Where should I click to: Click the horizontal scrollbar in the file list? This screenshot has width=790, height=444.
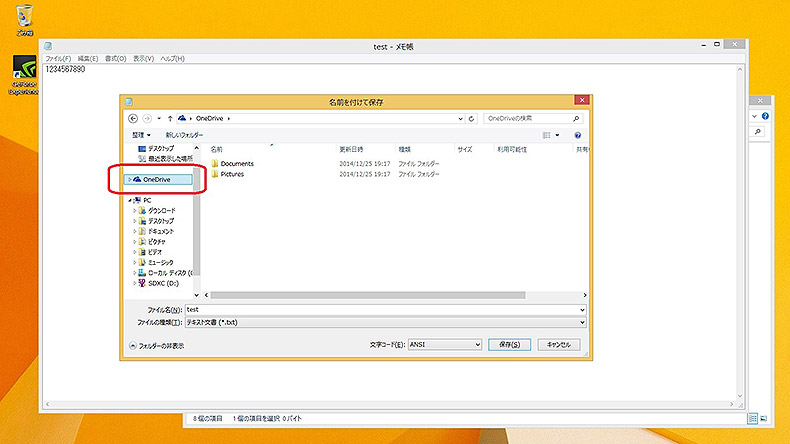368,295
